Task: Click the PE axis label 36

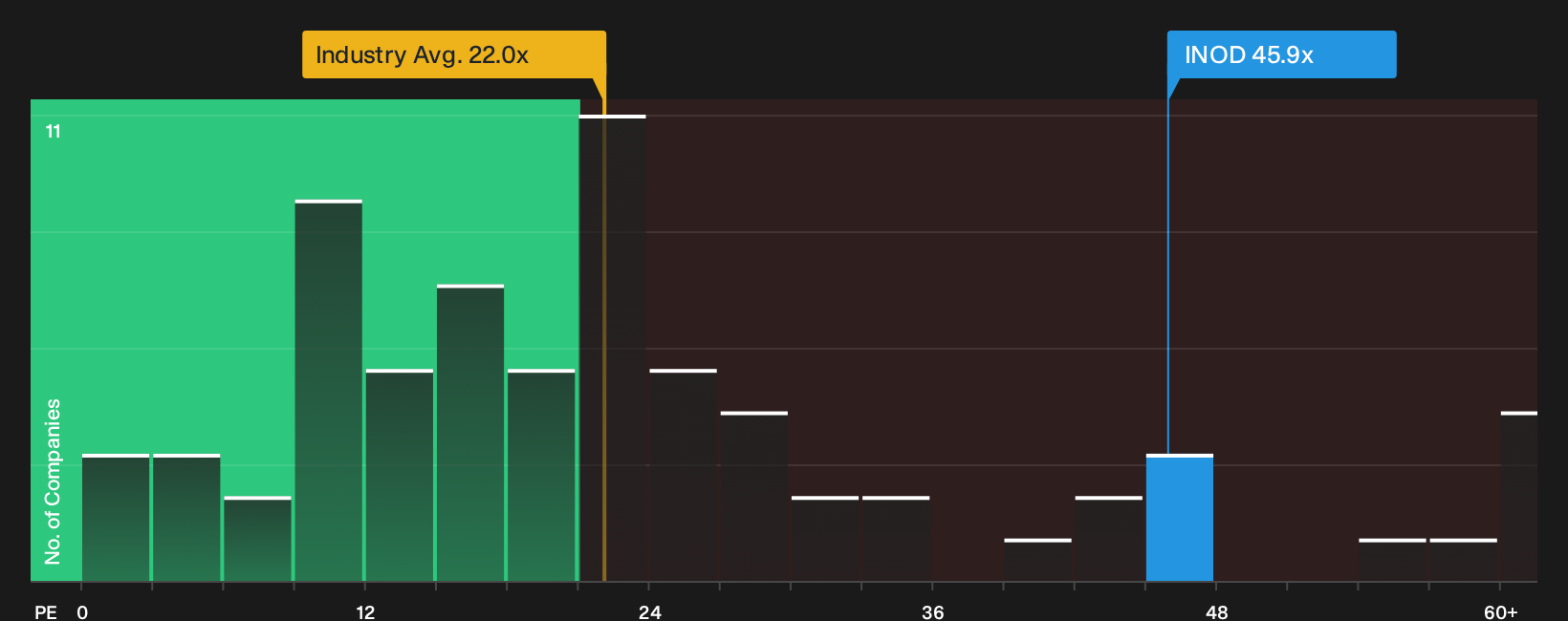Action: [x=933, y=611]
